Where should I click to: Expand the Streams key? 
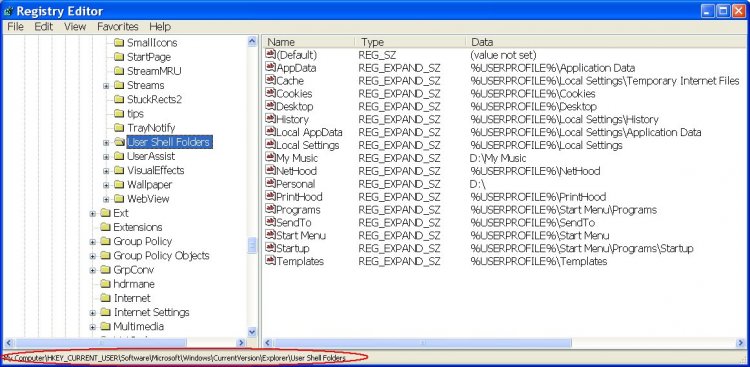(106, 86)
